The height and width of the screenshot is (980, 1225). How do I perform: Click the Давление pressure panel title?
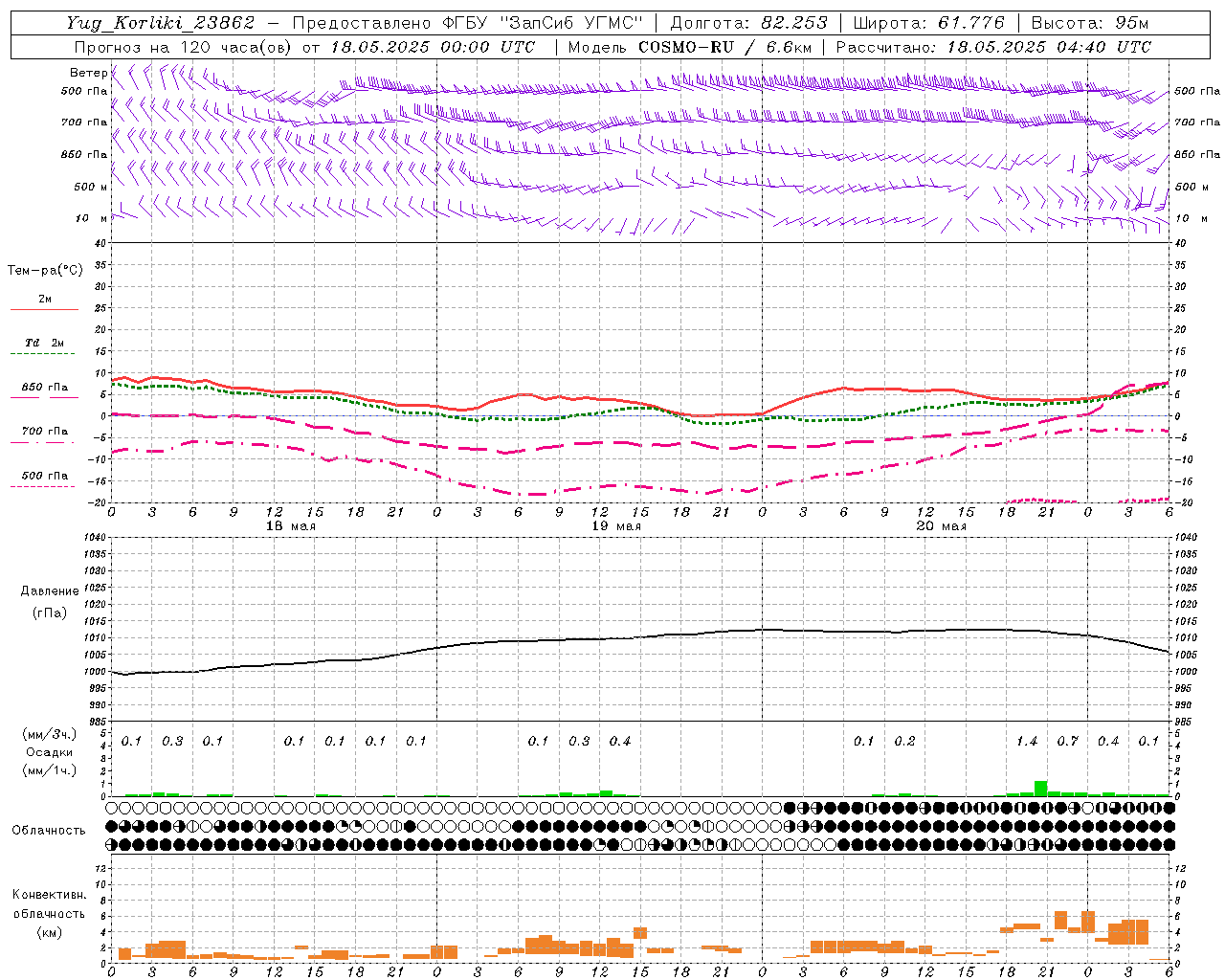[50, 591]
